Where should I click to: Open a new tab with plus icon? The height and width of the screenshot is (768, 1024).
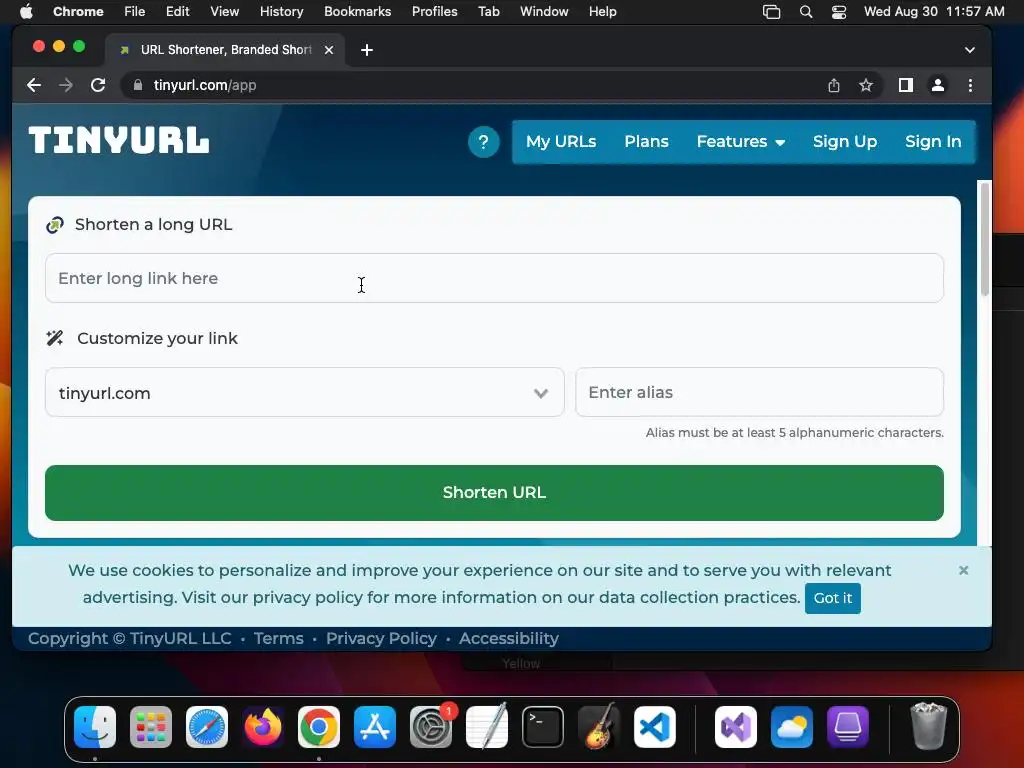367,50
